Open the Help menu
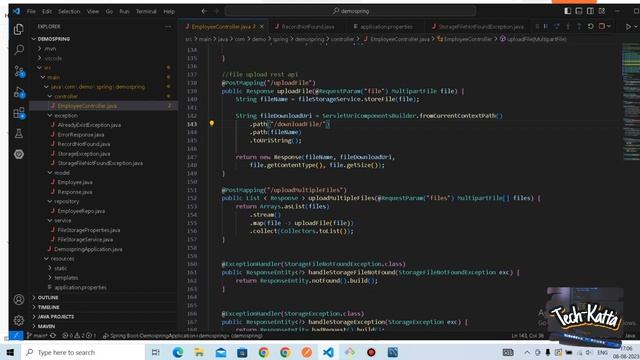Screen dimensions: 640x360 pyautogui.click(x=169, y=11)
